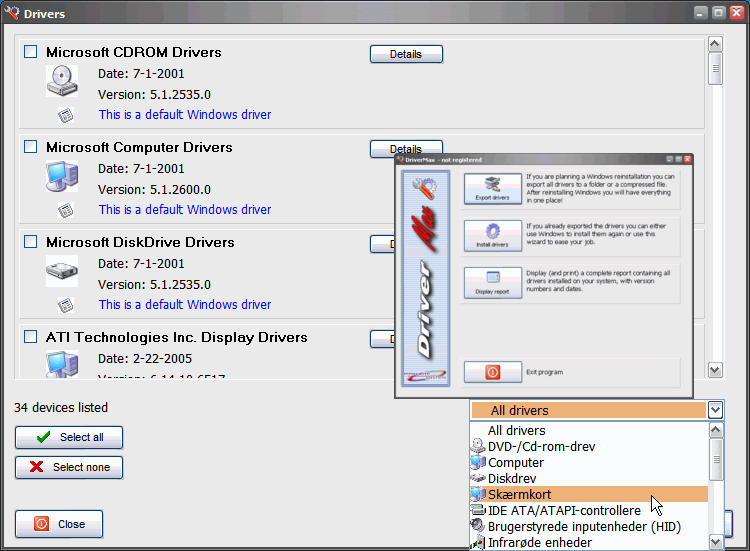750x551 pixels.
Task: Click Display report in DriverMax window
Action: tap(493, 282)
